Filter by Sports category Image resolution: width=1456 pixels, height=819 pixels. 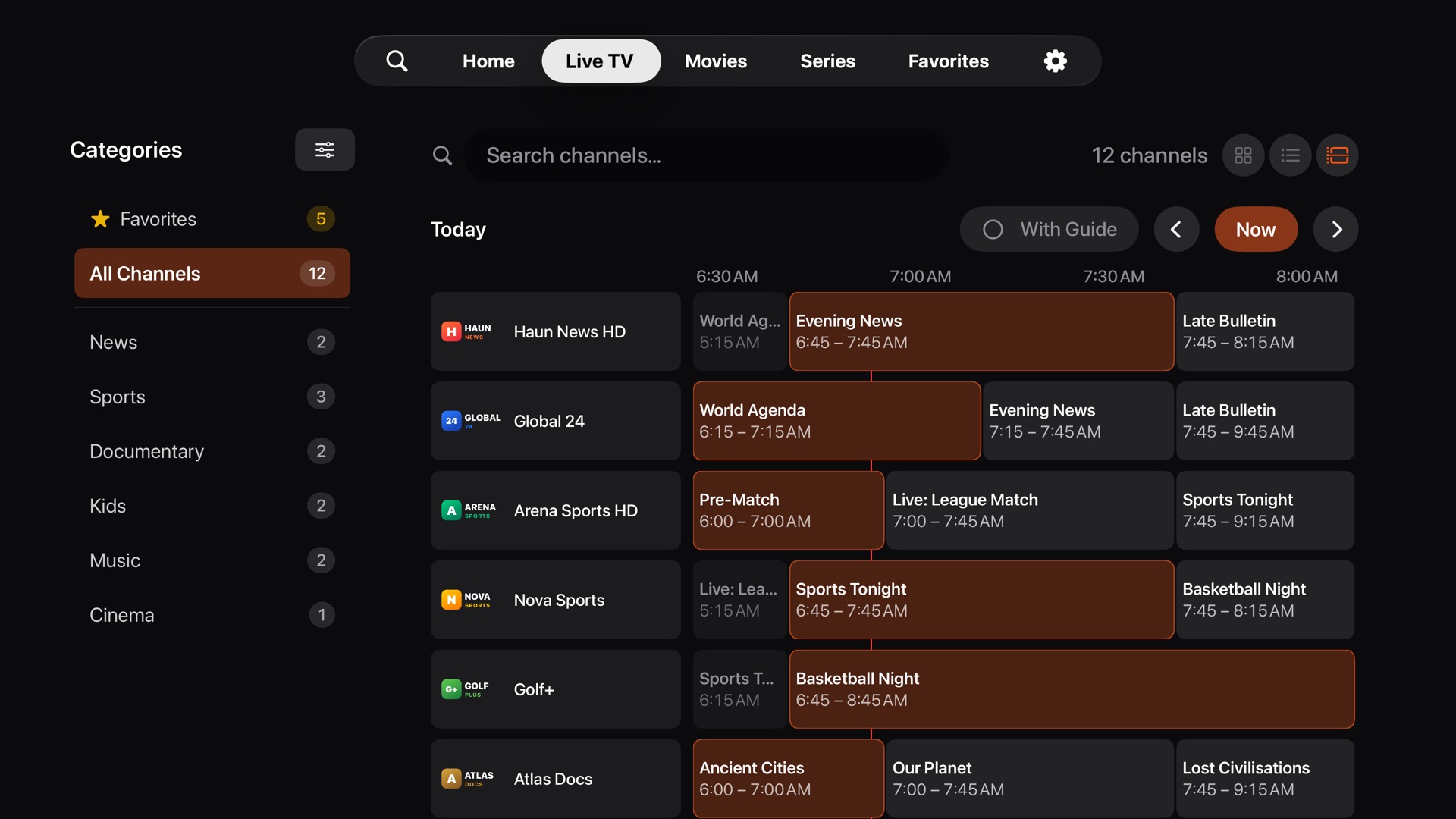point(212,397)
